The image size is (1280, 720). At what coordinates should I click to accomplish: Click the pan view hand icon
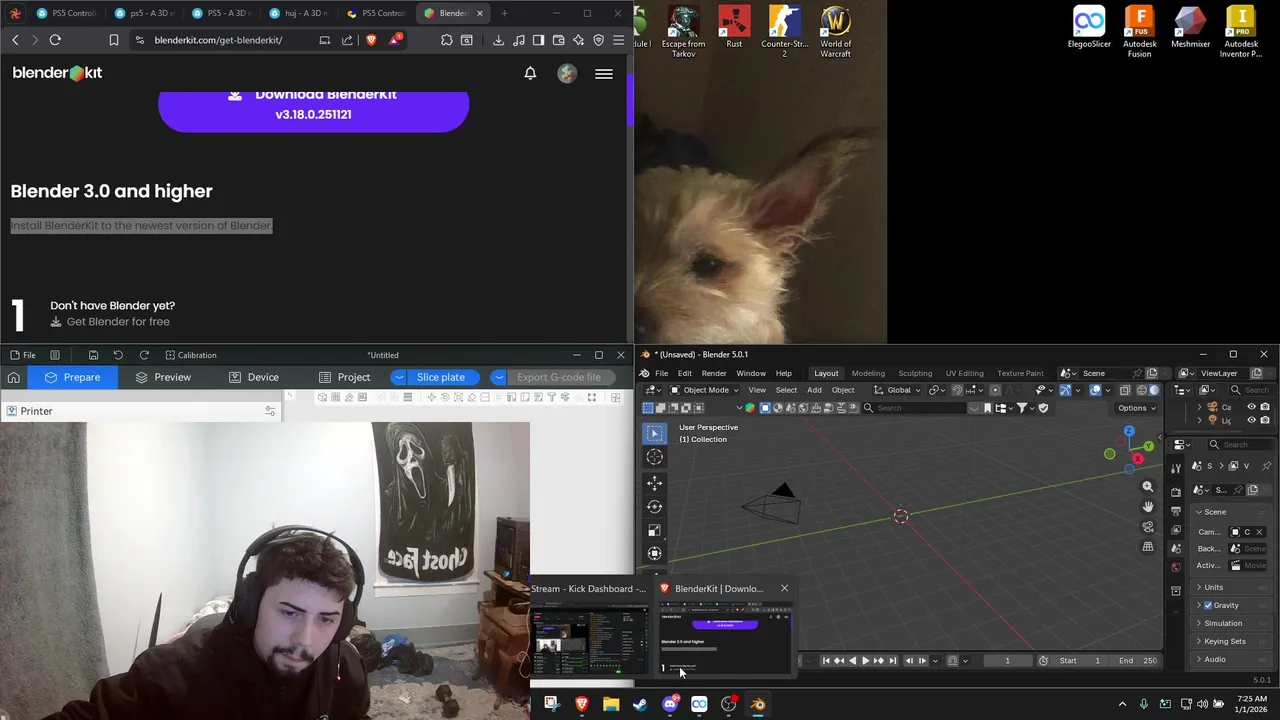tap(1148, 507)
